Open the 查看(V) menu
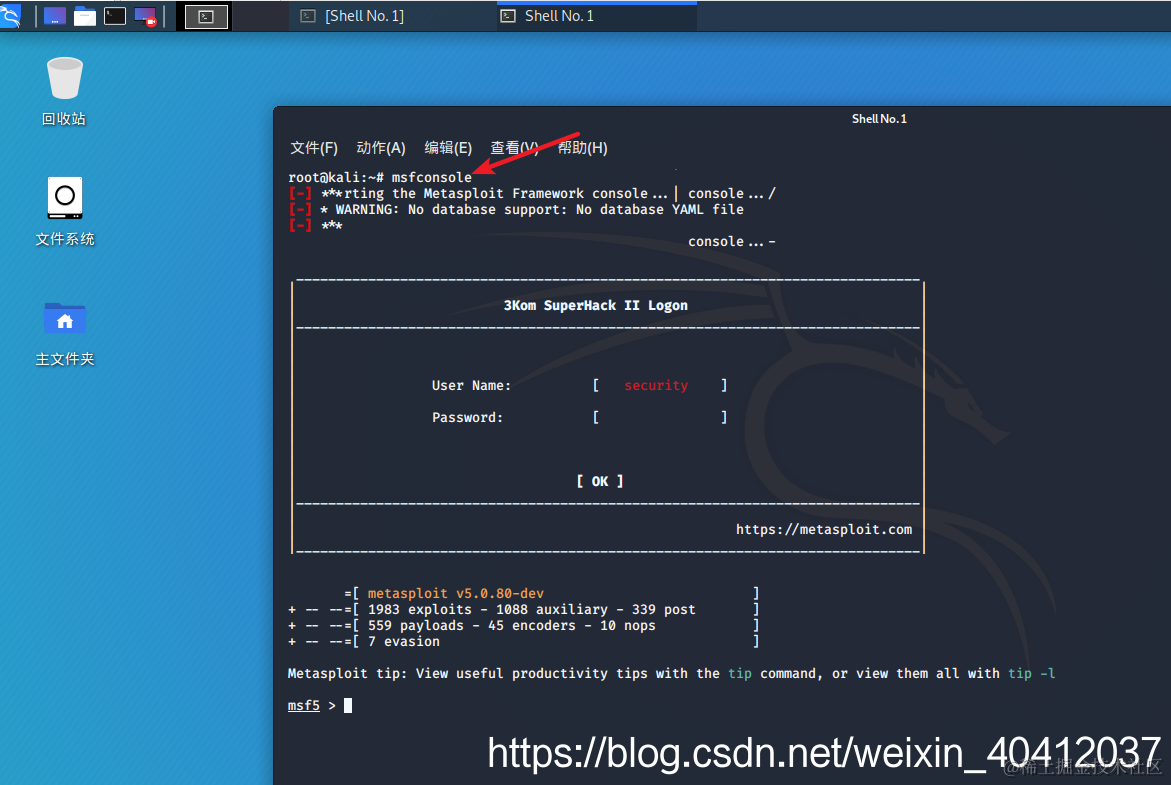 point(515,148)
